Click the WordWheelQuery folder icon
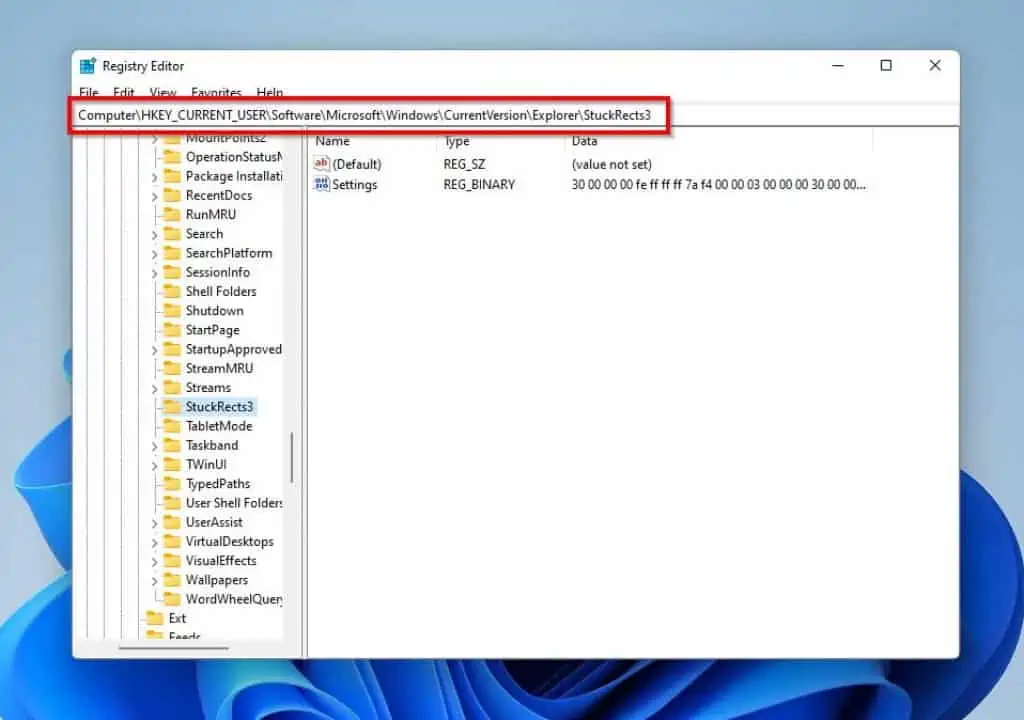 [x=172, y=599]
